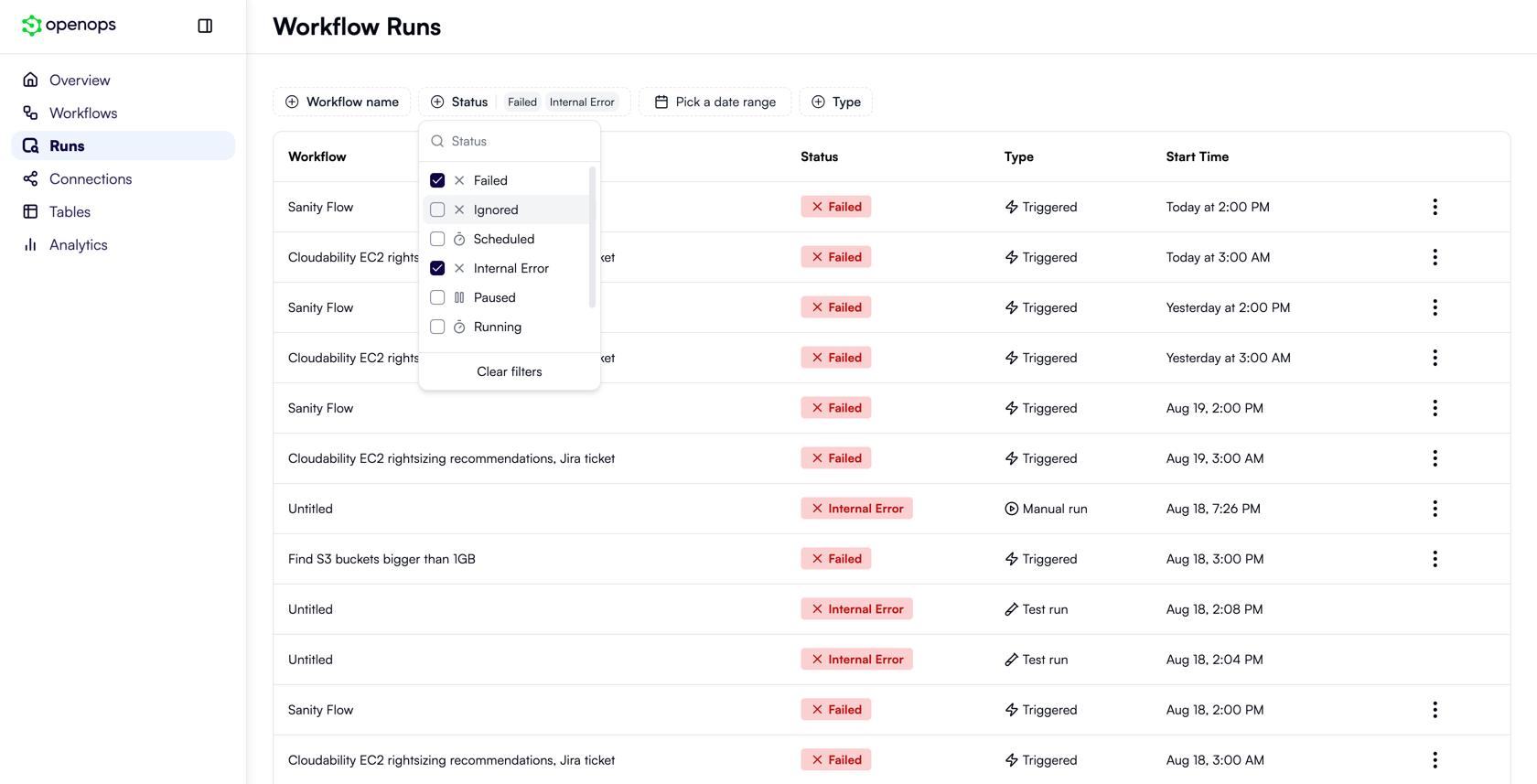1537x784 pixels.
Task: Click the calendar icon in date filter
Action: coord(661,102)
